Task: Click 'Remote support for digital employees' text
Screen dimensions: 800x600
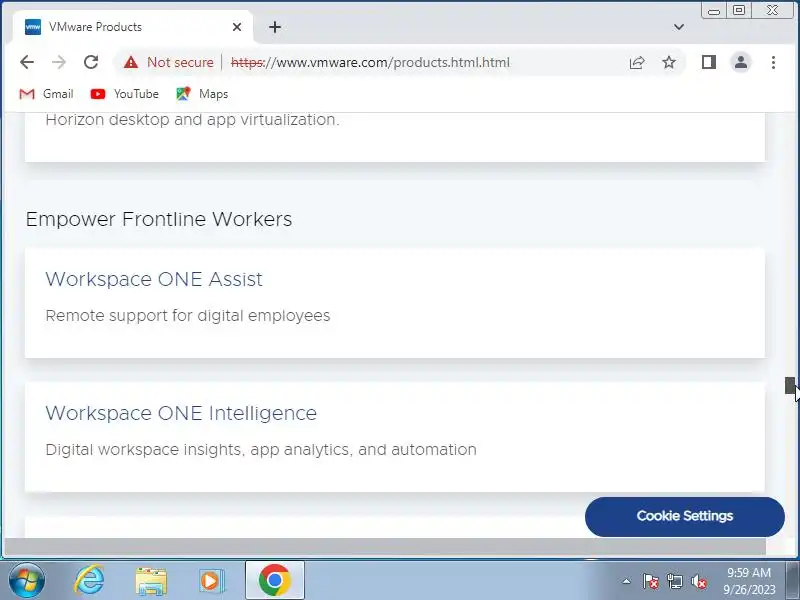Action: click(x=188, y=316)
